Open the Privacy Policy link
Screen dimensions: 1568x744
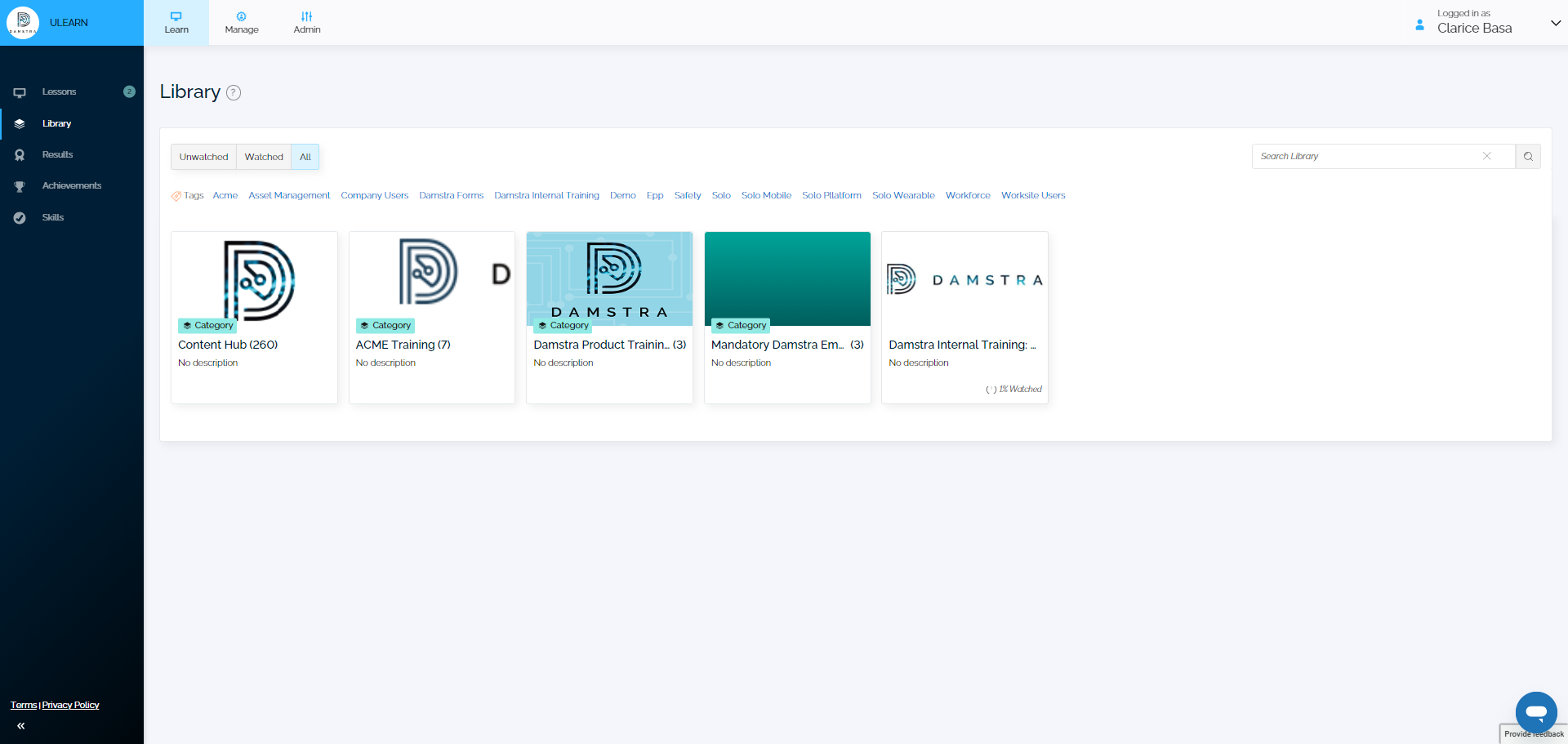[x=70, y=706]
